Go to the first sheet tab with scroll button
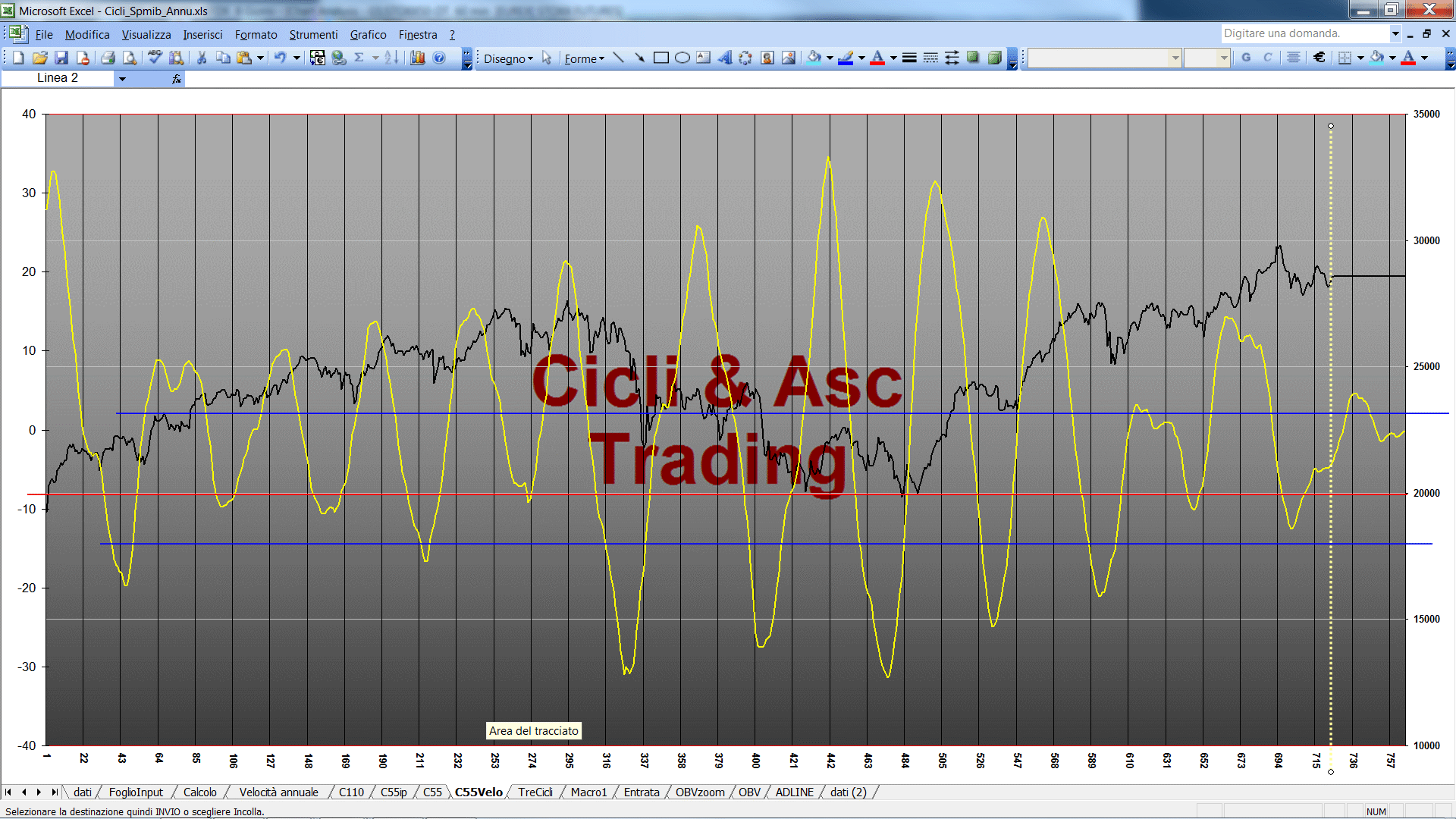1456x819 pixels. pos(8,792)
